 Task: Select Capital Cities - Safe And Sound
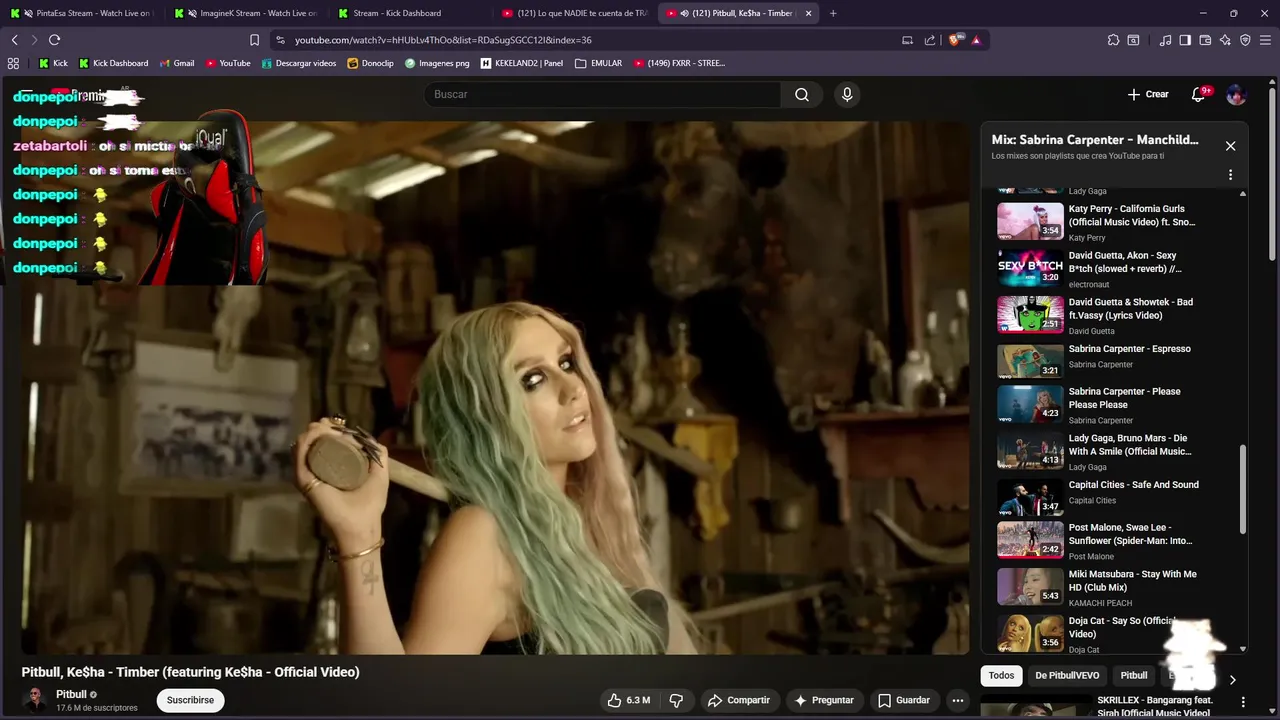point(1110,497)
